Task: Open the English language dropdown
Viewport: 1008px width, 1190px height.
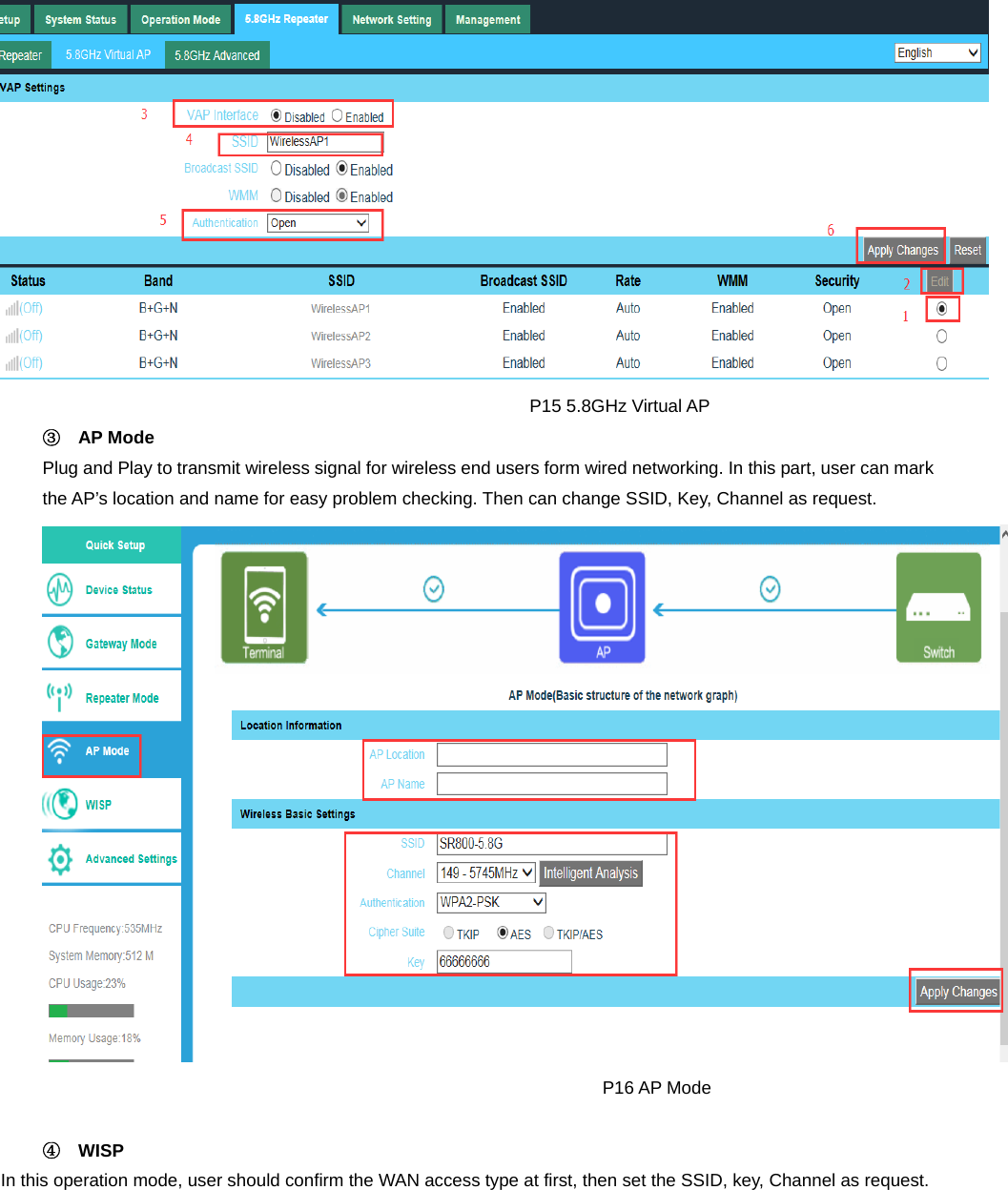Action: (937, 52)
